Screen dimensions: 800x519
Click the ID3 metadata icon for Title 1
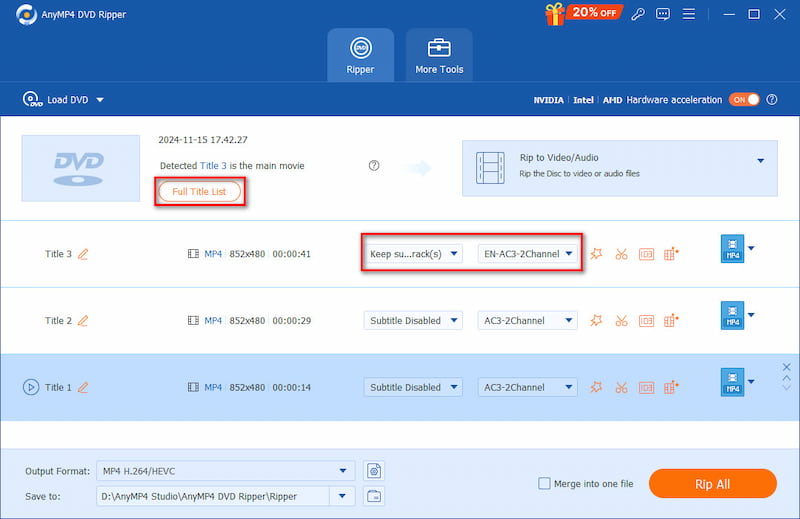[646, 387]
